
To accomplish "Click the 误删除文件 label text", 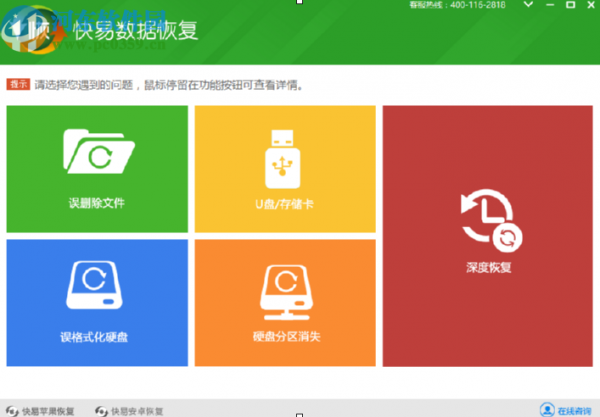I will (97, 203).
